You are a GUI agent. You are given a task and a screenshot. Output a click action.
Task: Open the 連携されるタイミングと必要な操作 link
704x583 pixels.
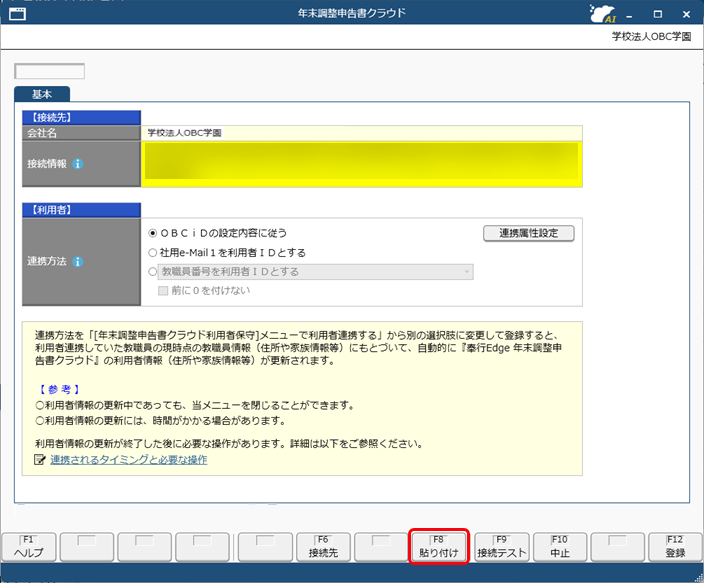(x=129, y=459)
